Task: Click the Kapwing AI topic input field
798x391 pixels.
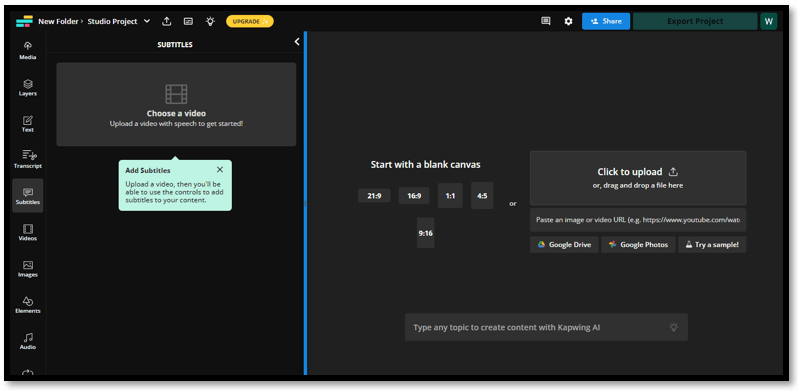Action: [x=546, y=327]
